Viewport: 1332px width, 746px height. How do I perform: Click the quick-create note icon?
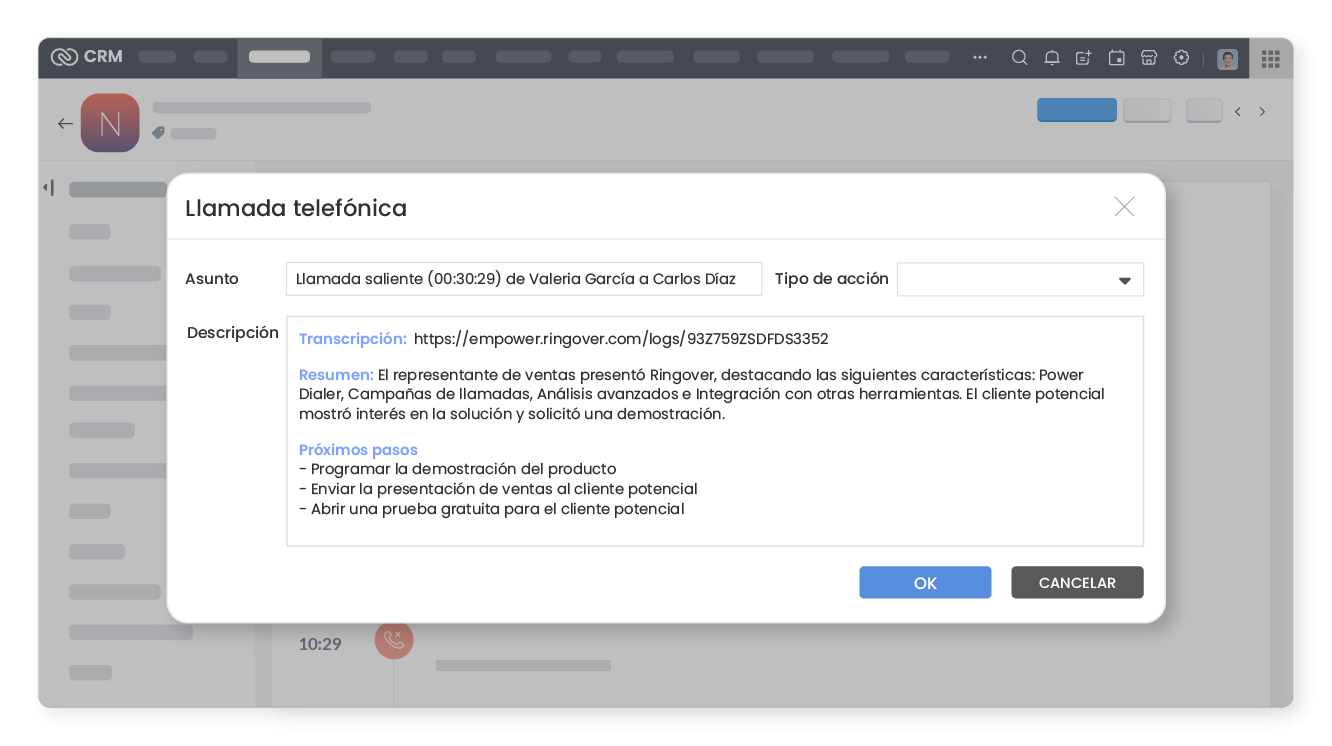[x=1084, y=57]
